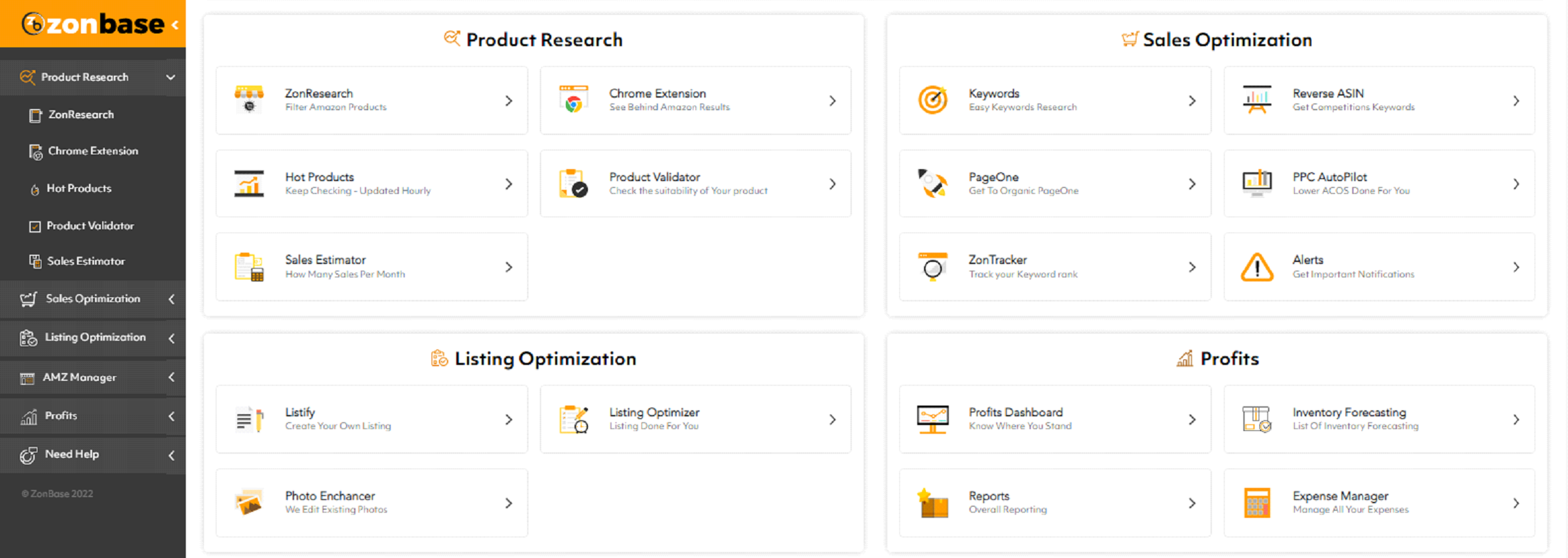1568x558 pixels.
Task: Click the sidebar AMZ Manager icon
Action: 27,378
